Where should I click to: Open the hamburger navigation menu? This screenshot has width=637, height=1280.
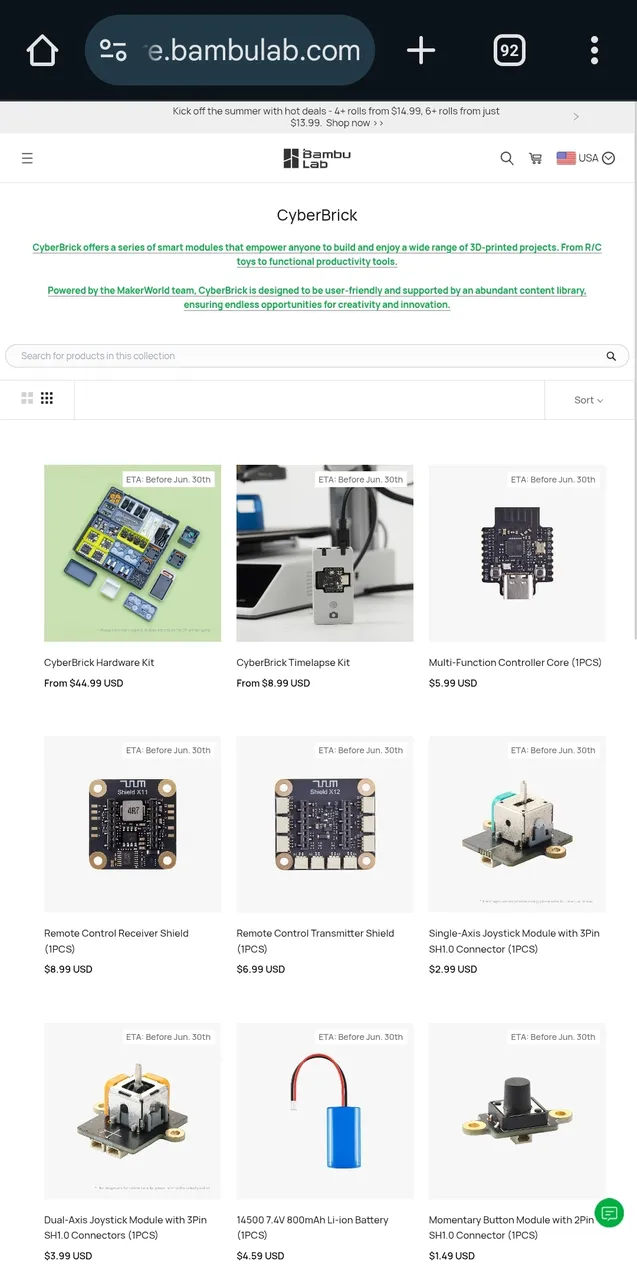click(27, 158)
